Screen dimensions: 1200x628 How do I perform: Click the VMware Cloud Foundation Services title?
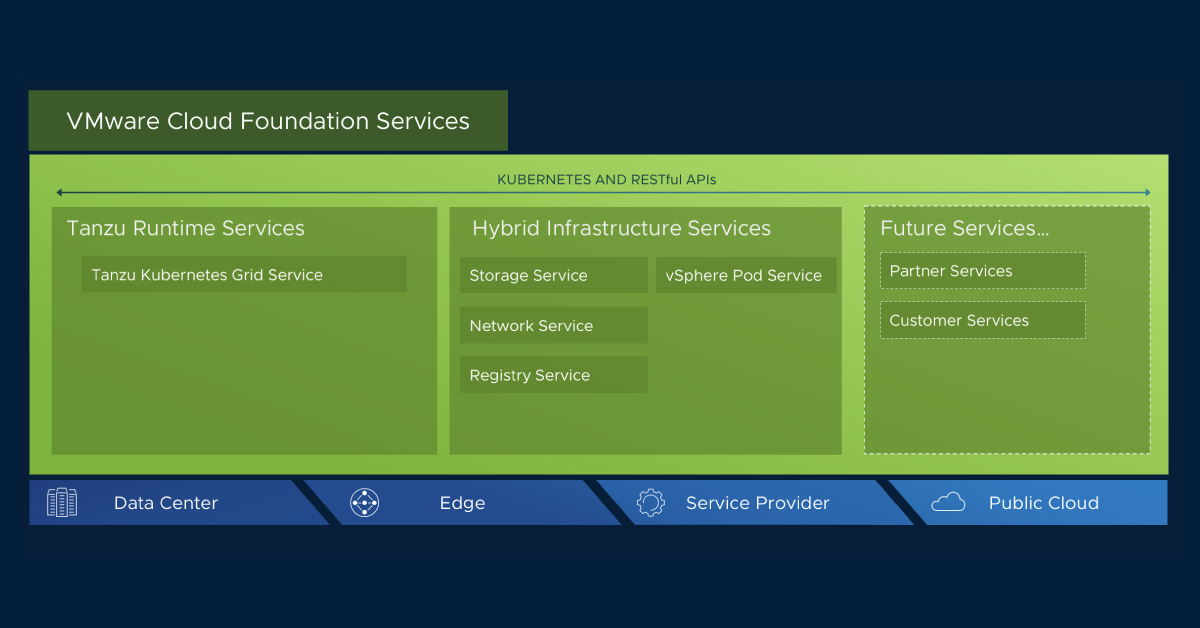(x=268, y=121)
